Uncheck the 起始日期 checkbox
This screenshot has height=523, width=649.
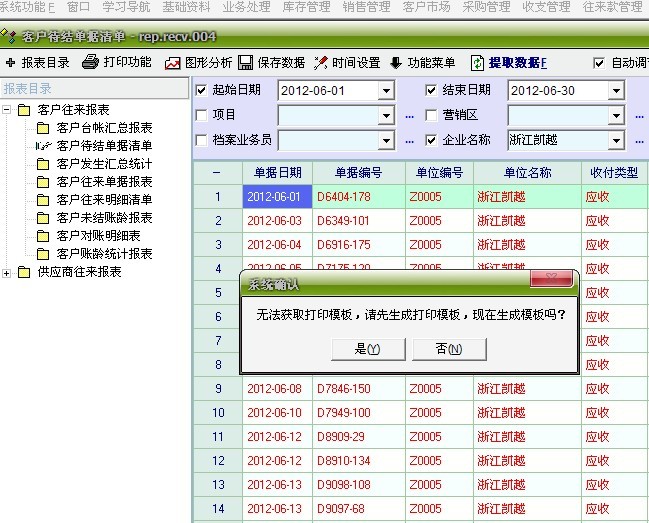pyautogui.click(x=201, y=90)
